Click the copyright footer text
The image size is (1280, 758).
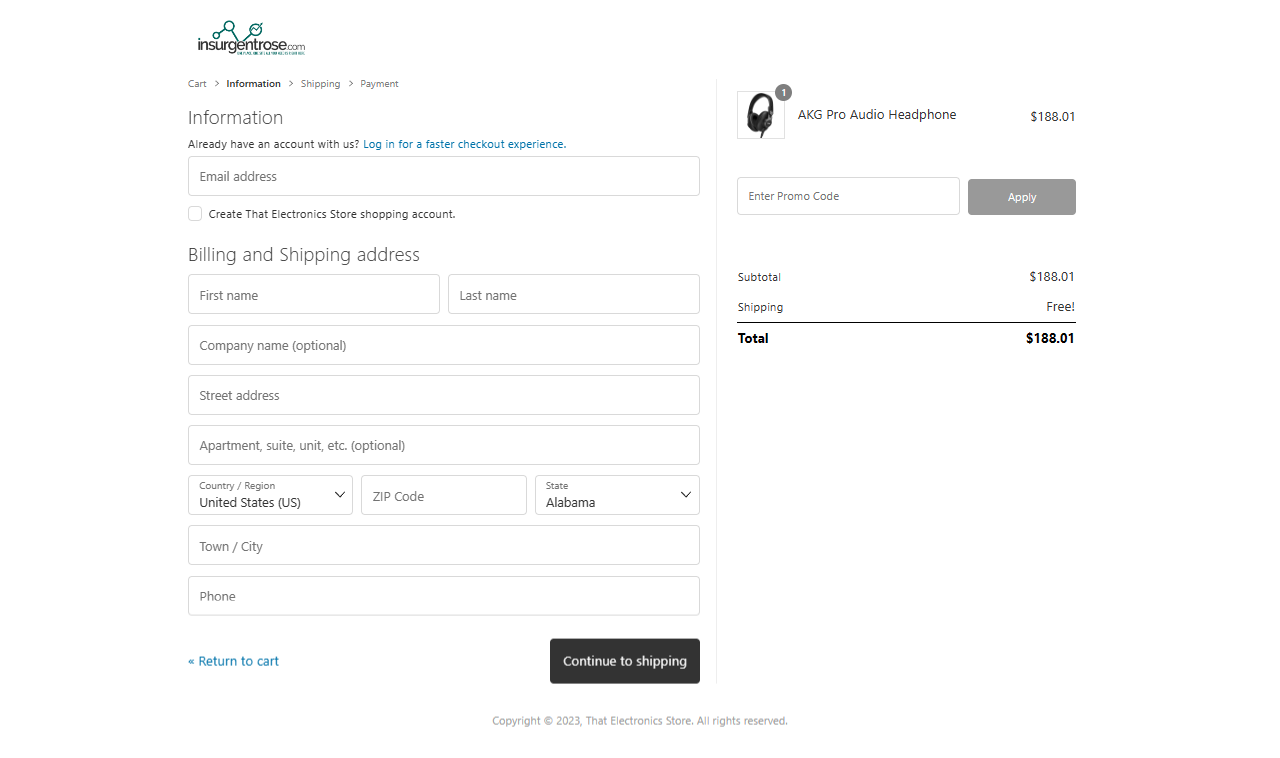click(640, 721)
